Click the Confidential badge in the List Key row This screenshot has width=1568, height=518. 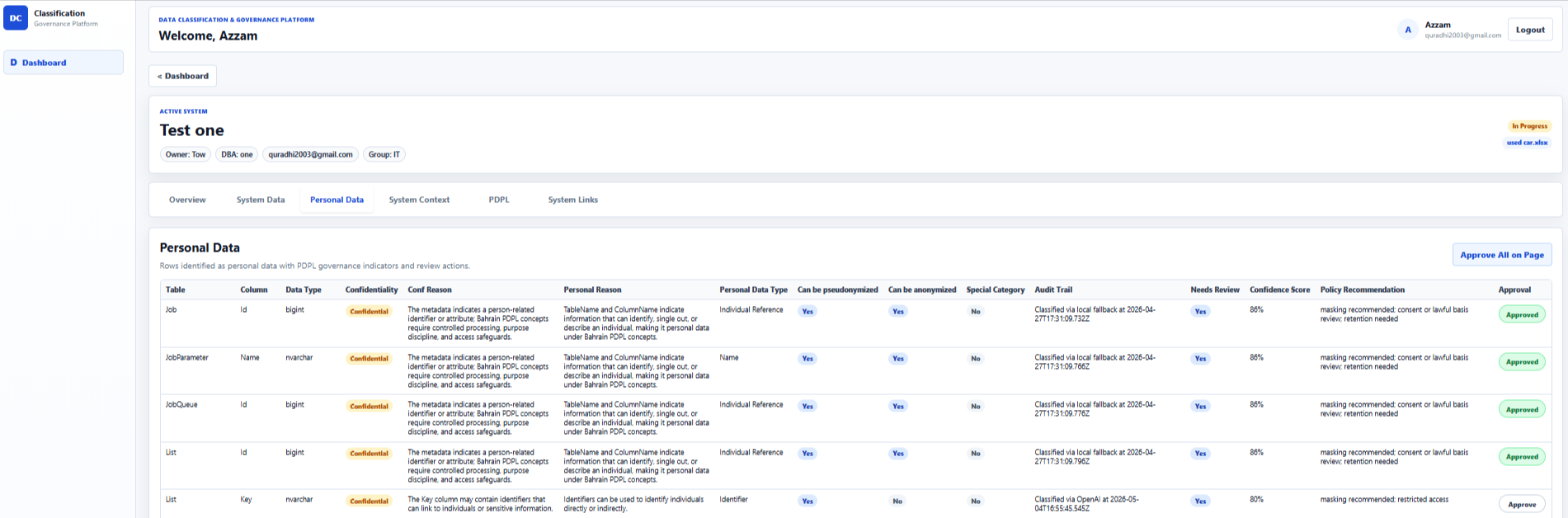click(369, 502)
